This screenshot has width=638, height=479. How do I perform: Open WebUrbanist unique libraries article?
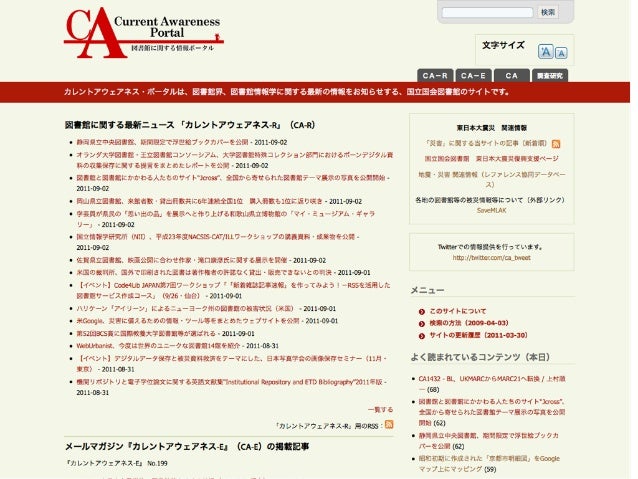pyautogui.click(x=158, y=346)
